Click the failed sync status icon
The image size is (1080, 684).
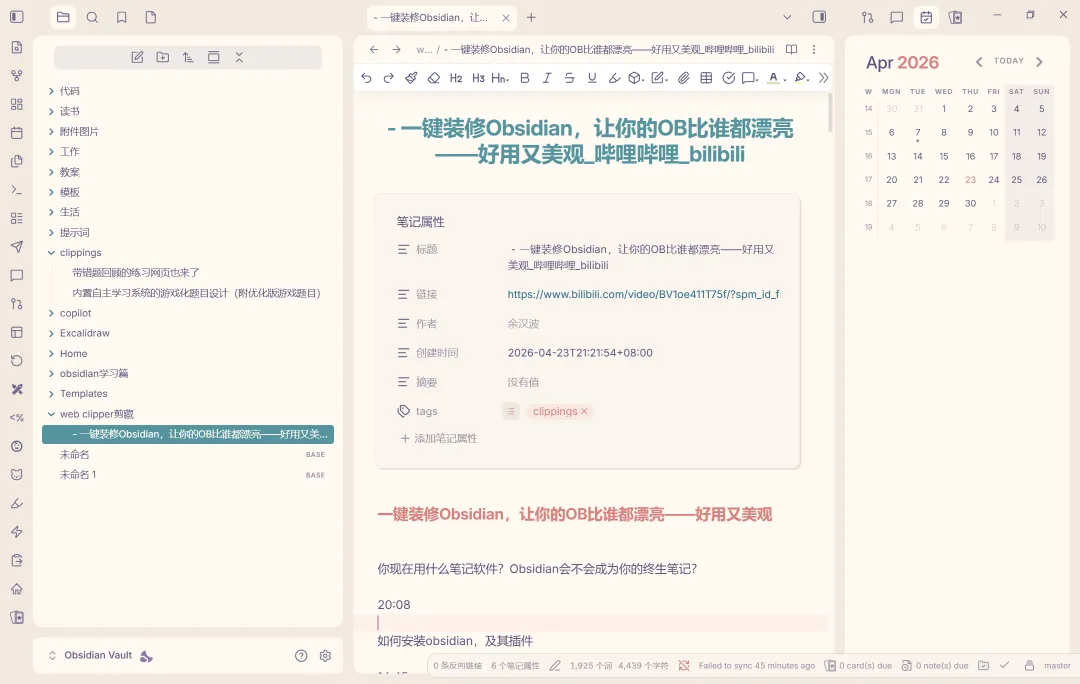(684, 665)
